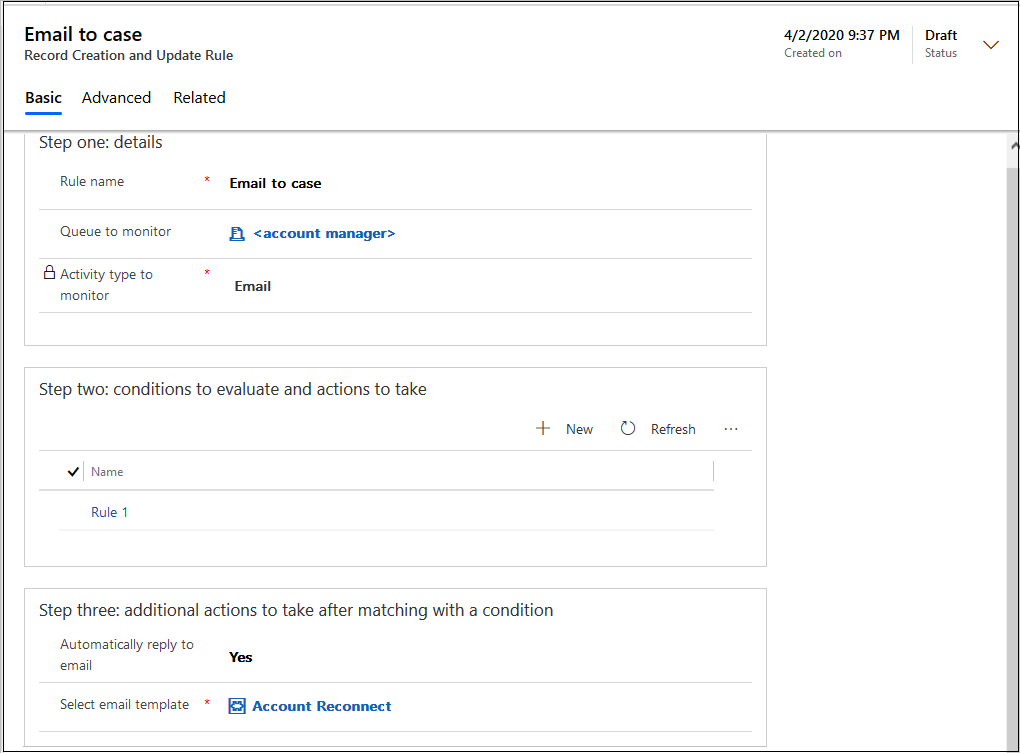Screen dimensions: 1020x753
Task: Click the Rule name field Email to case
Action: [x=275, y=183]
